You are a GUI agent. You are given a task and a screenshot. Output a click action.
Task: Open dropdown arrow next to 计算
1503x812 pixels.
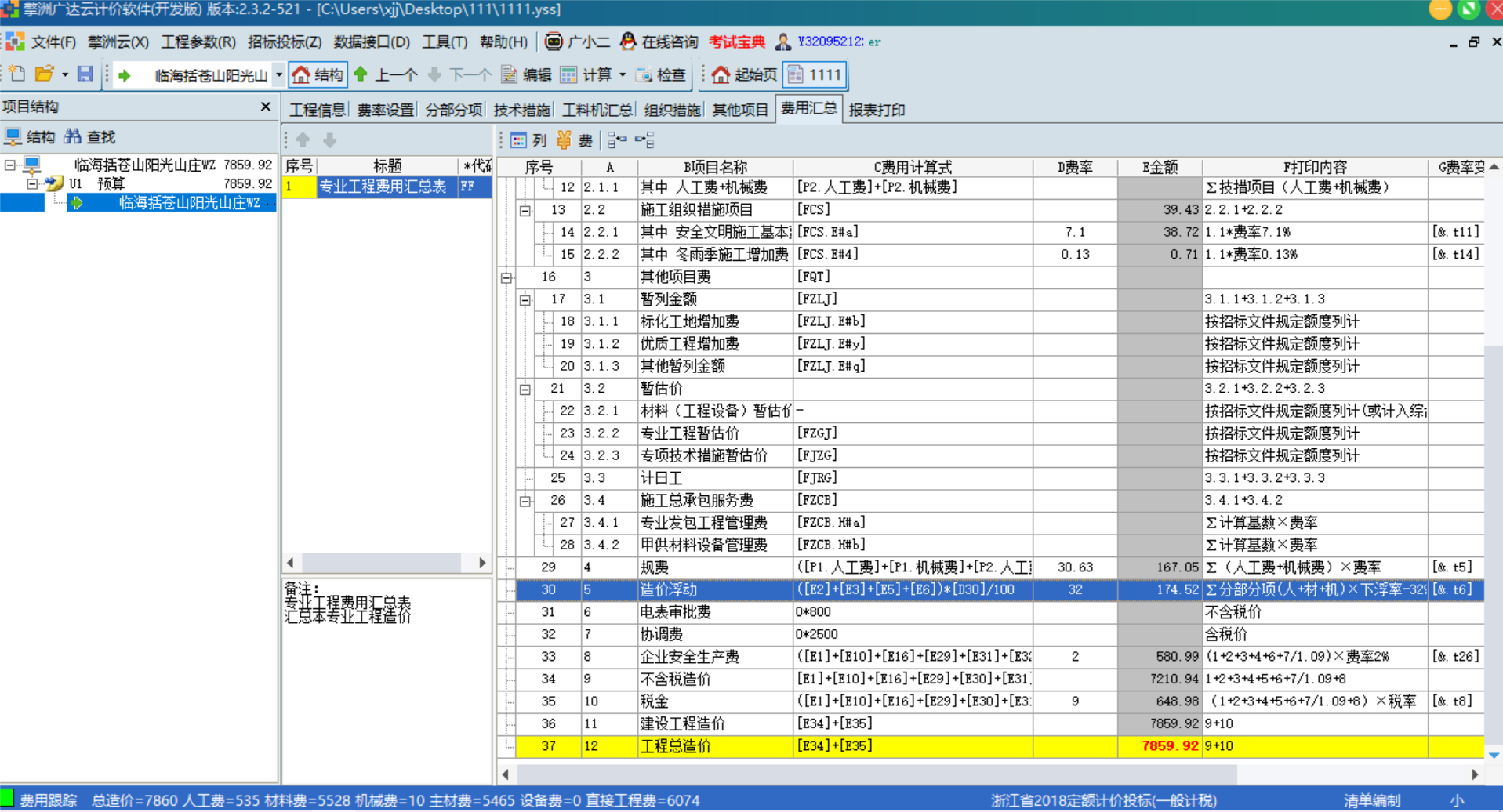(x=623, y=75)
